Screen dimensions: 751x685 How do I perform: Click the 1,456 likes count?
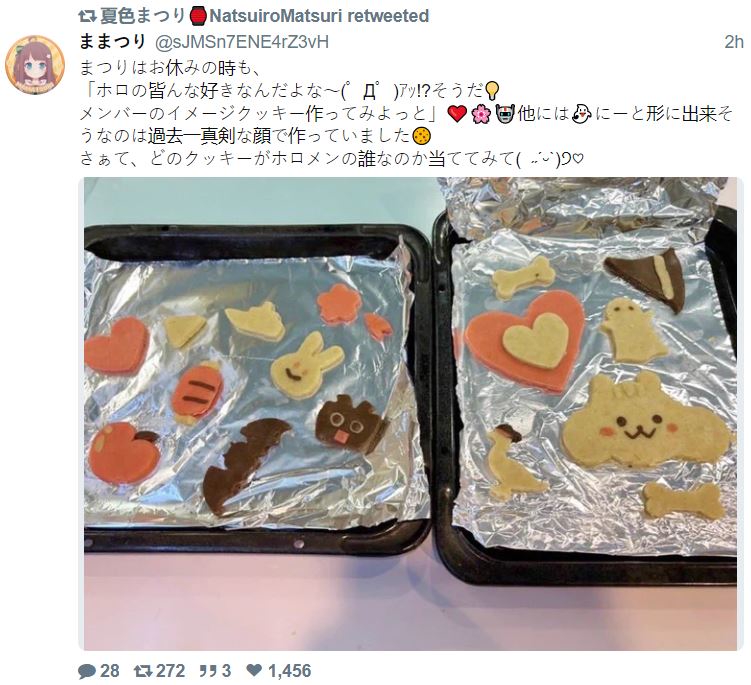pos(290,671)
